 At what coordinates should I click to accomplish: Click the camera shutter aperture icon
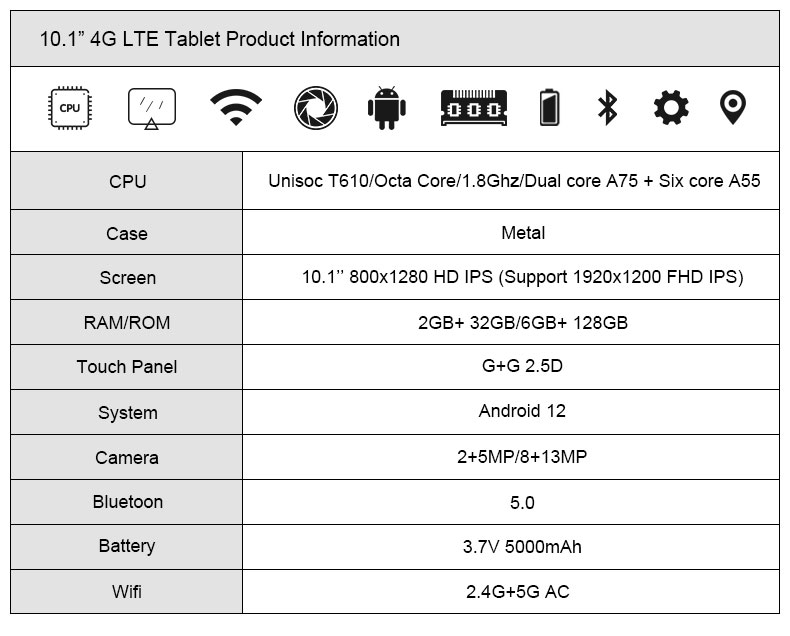point(316,108)
